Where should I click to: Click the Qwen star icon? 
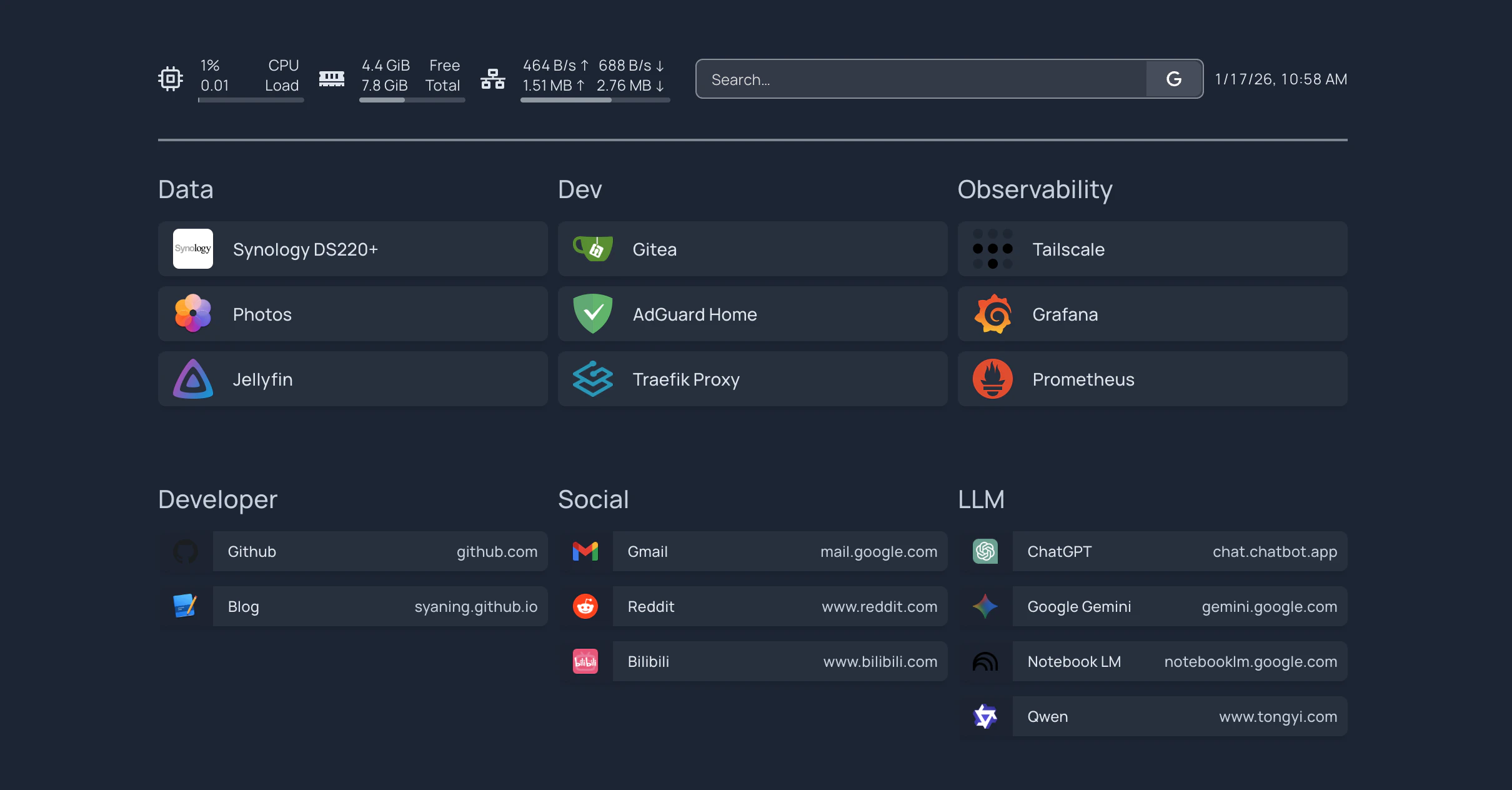985,716
